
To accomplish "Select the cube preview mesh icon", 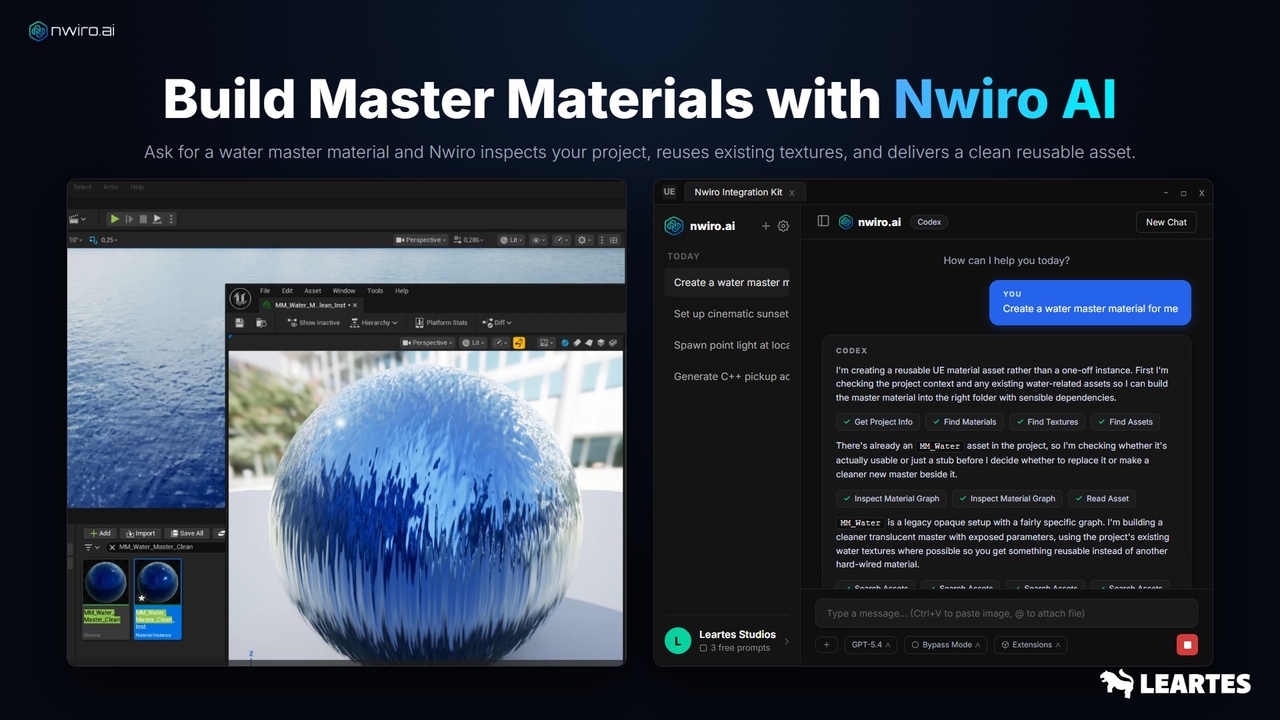I will pos(601,343).
